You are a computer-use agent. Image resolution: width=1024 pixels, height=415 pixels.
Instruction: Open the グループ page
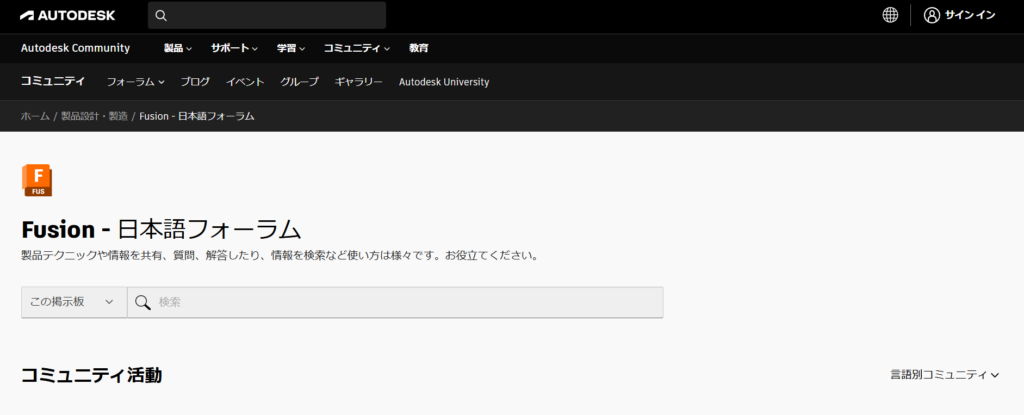(x=300, y=82)
